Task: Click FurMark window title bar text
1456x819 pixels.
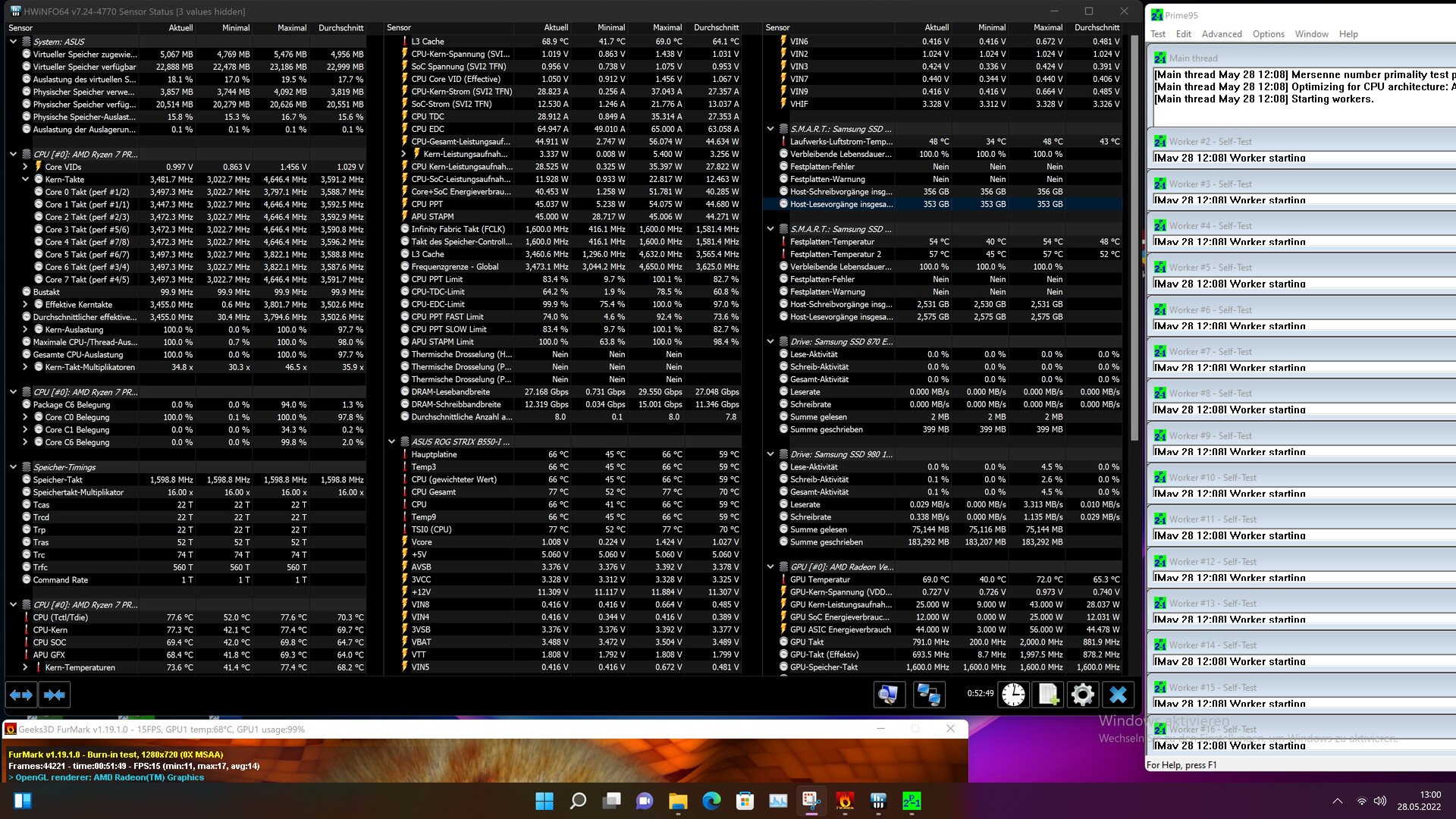Action: [x=162, y=730]
